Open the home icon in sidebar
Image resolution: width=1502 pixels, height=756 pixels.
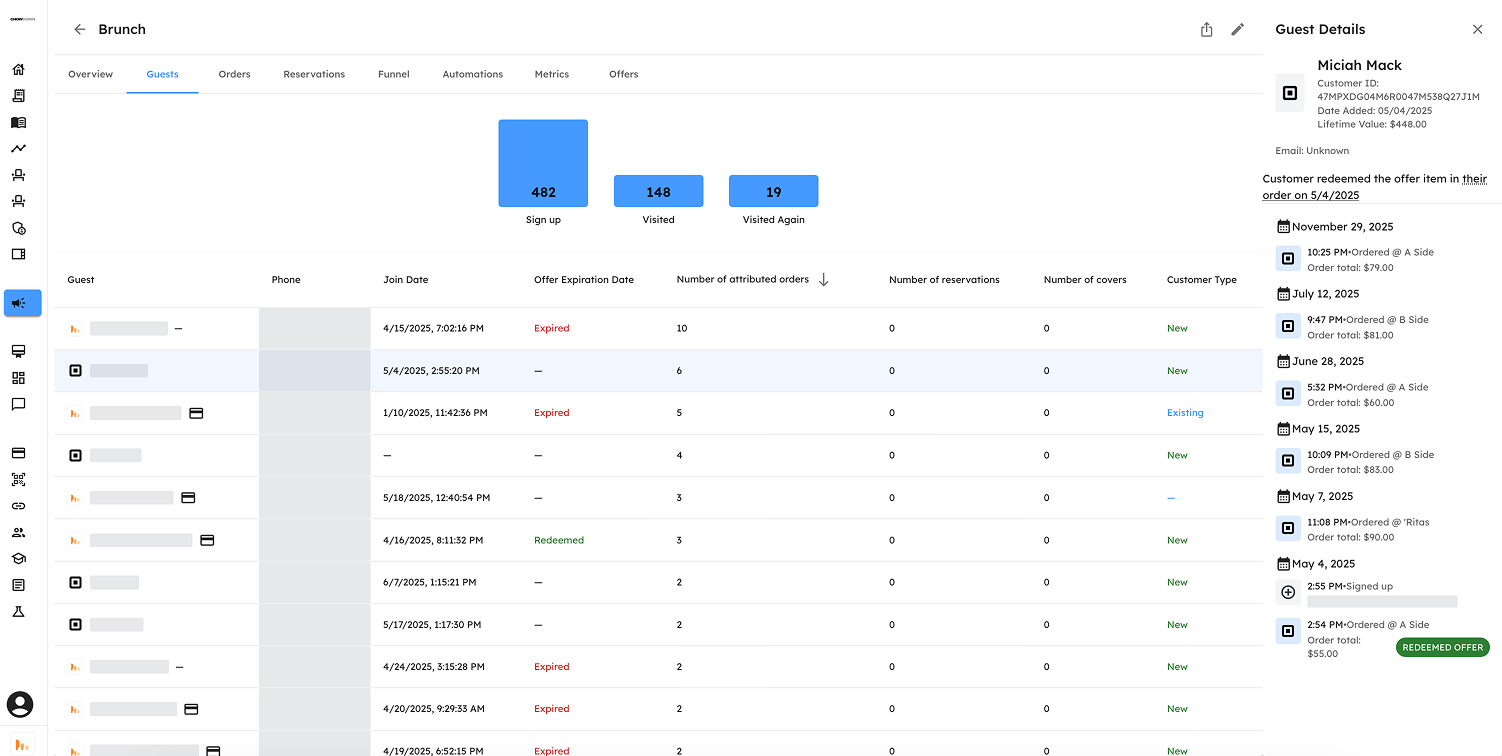18,70
